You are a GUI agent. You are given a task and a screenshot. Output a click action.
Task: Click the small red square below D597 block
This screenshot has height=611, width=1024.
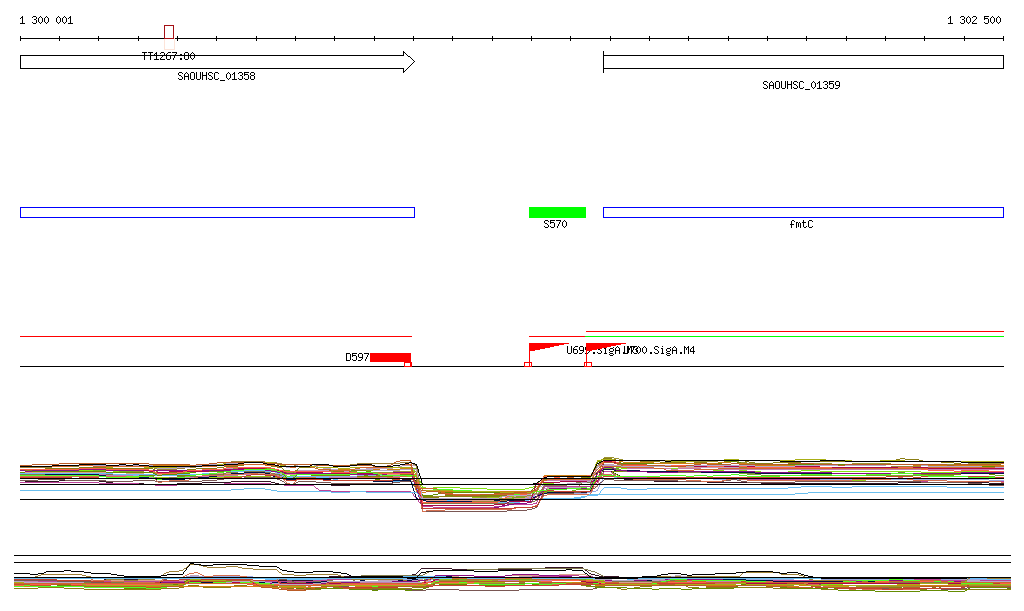tap(408, 364)
